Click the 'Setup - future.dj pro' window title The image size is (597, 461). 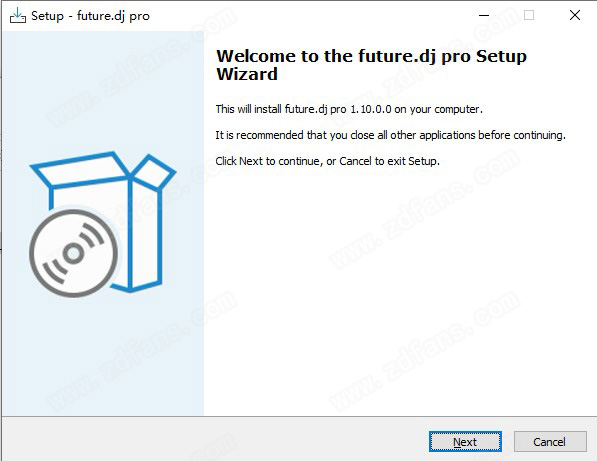90,16
